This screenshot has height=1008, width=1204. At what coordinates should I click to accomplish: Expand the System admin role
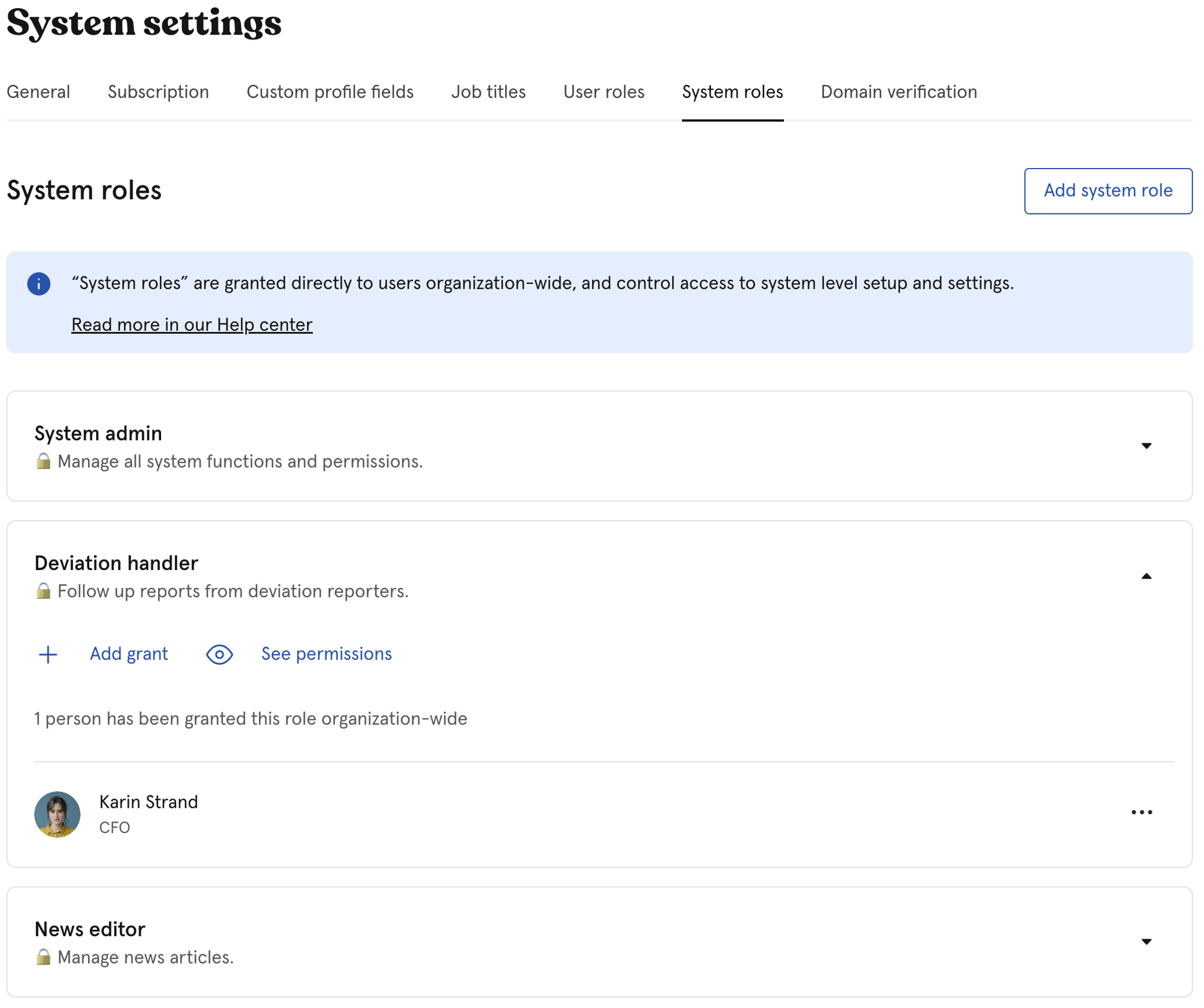point(1146,446)
